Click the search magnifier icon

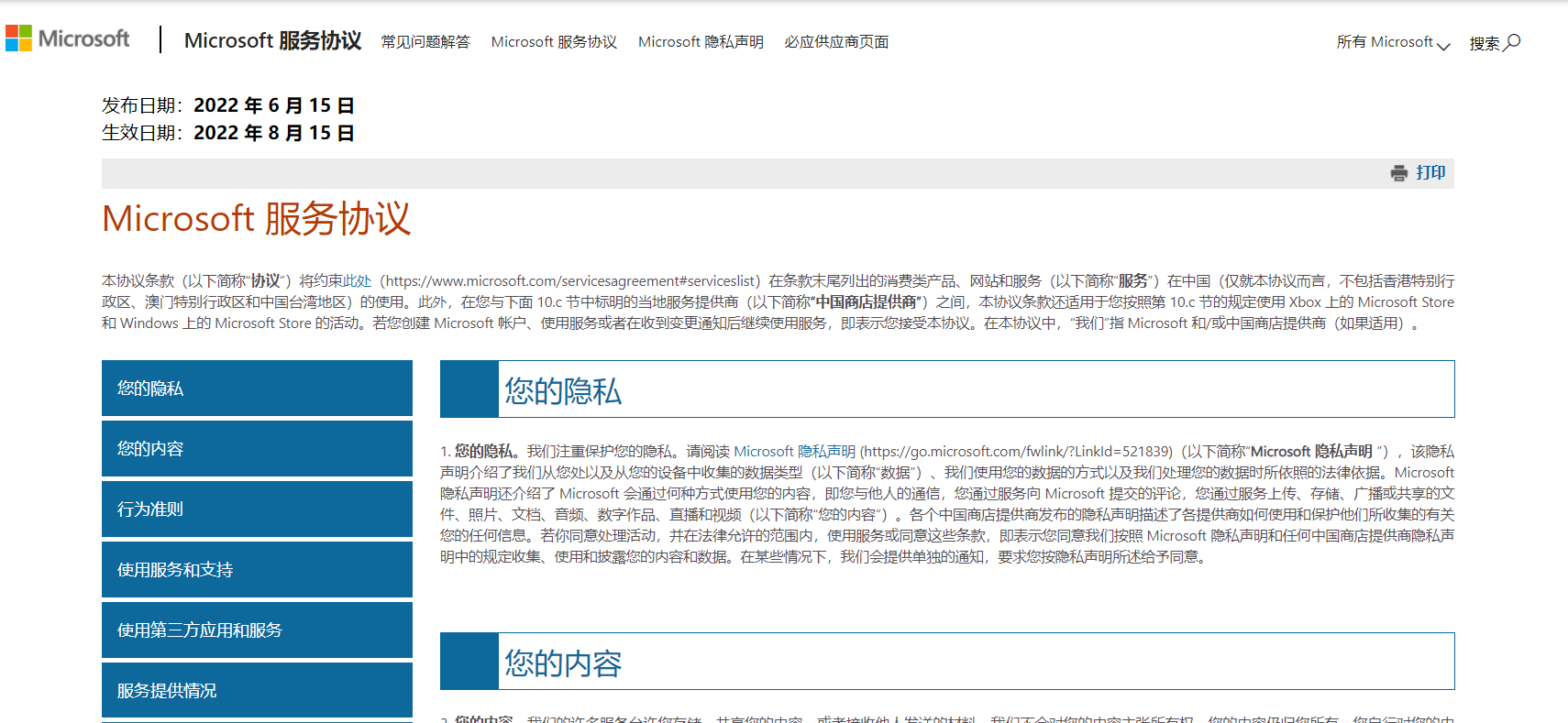[1513, 42]
